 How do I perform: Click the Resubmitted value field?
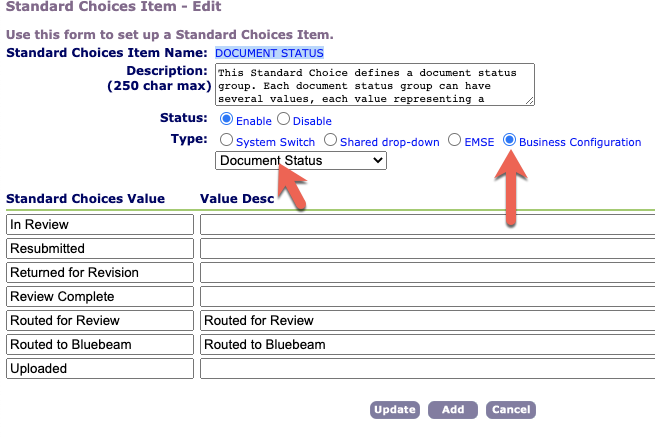(x=99, y=249)
